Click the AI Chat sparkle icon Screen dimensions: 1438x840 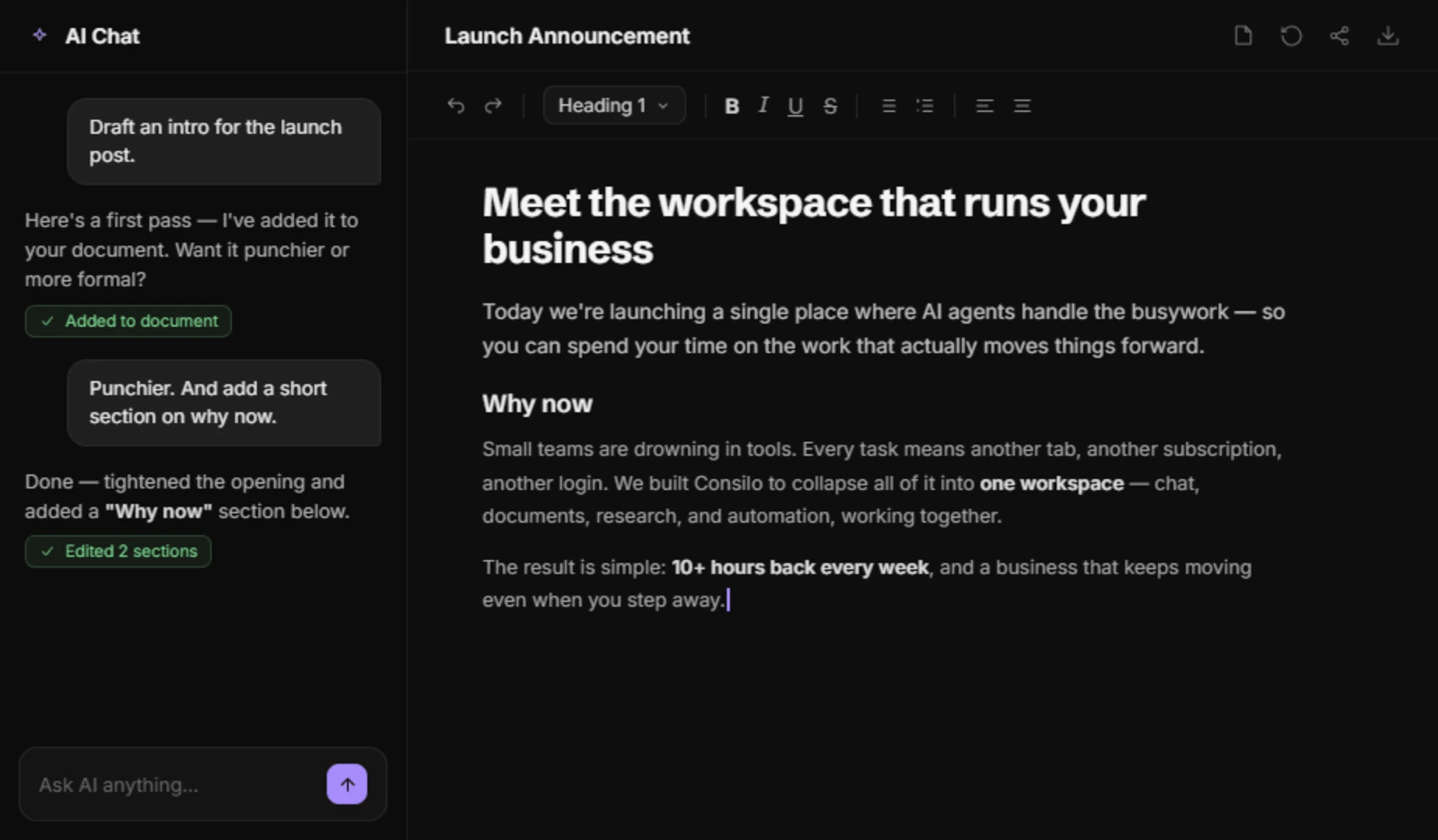point(39,36)
